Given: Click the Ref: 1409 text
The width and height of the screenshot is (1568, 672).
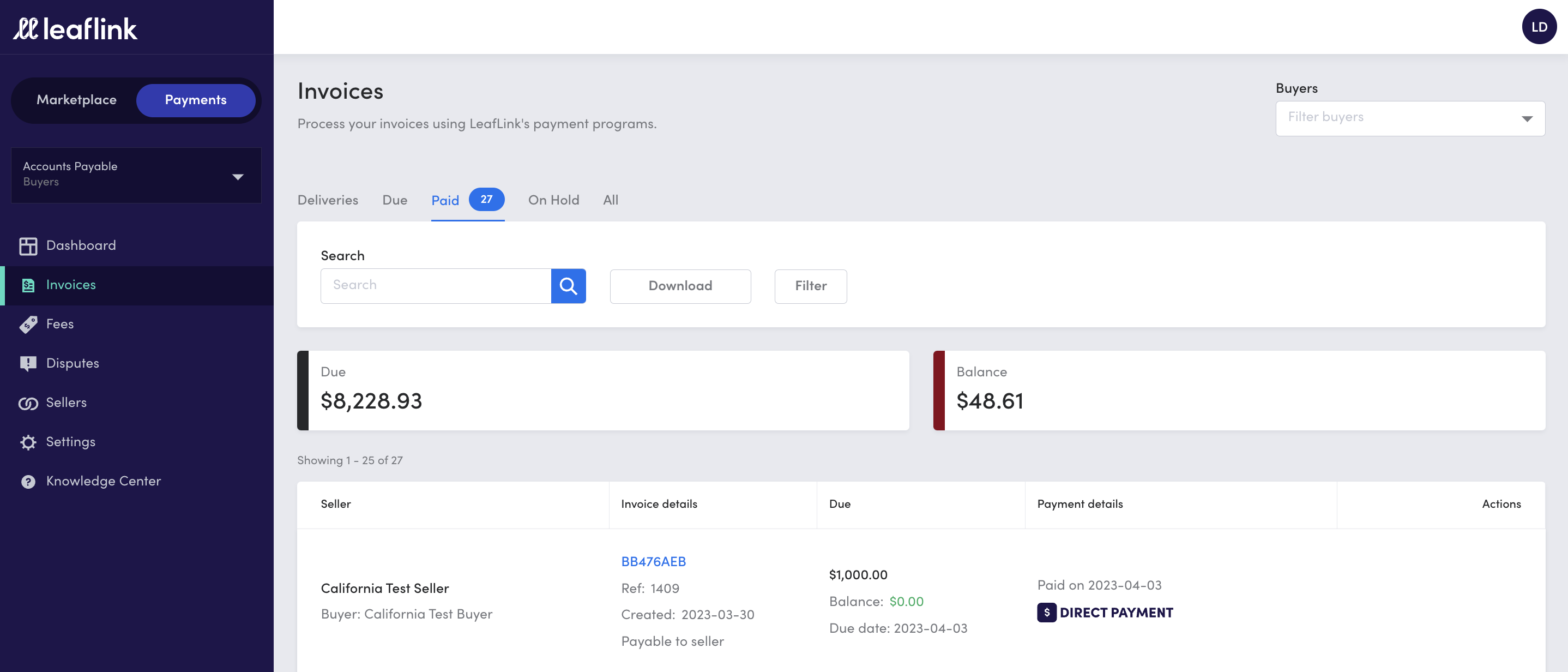Looking at the screenshot, I should click(649, 589).
